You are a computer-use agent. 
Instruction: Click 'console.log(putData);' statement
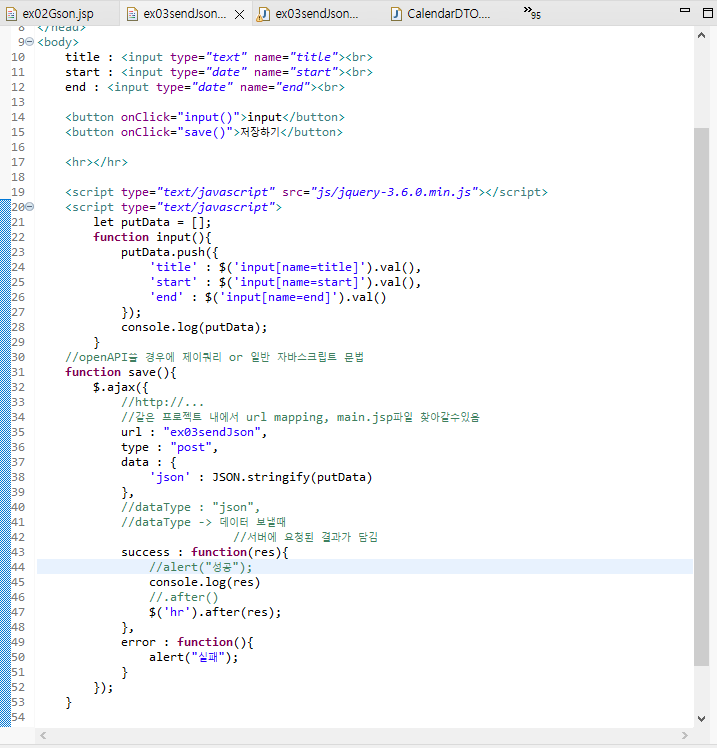point(194,327)
